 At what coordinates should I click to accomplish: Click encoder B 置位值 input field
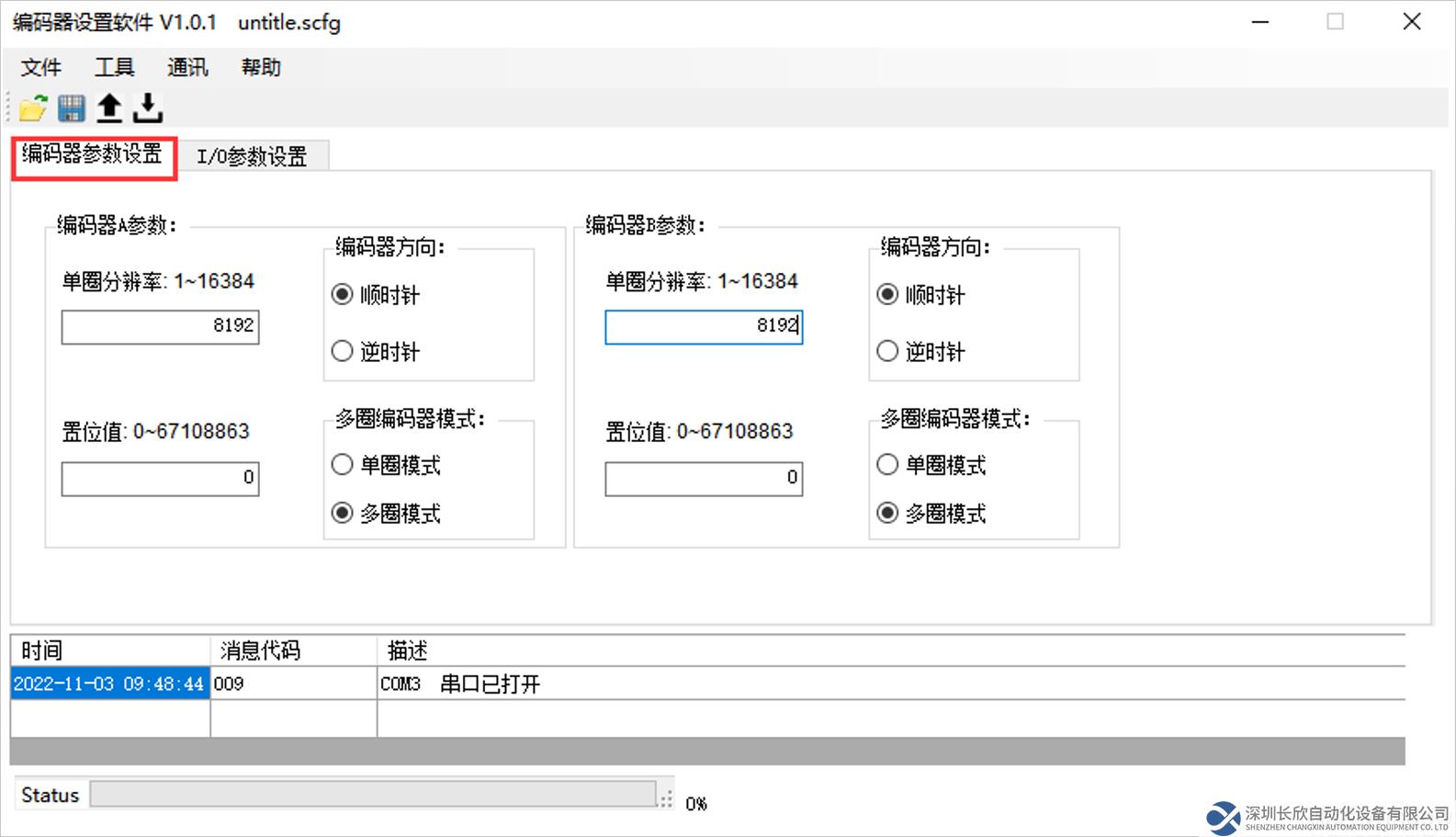tap(704, 478)
